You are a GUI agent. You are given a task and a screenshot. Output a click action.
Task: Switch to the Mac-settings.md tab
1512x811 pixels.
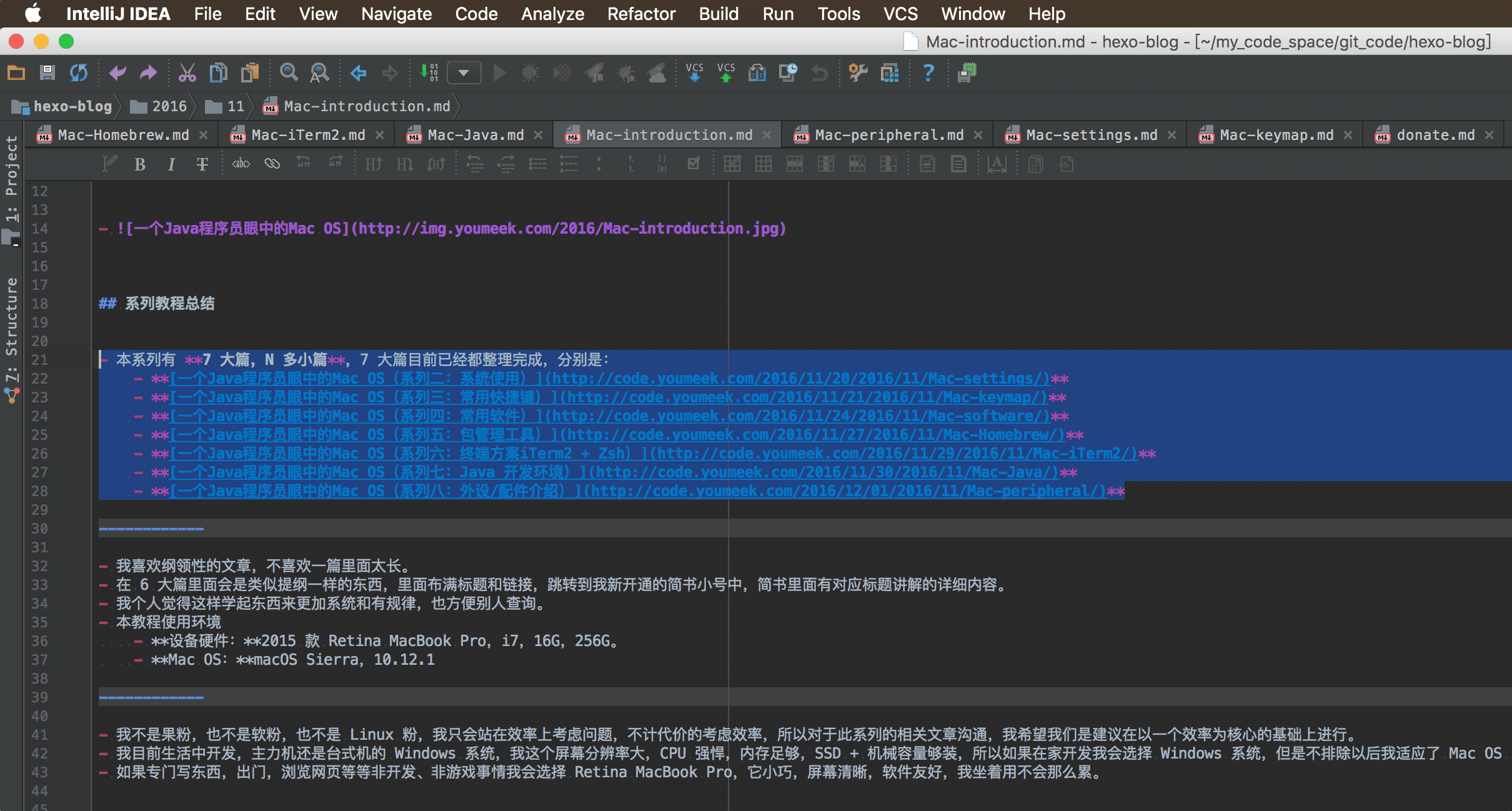click(1091, 135)
